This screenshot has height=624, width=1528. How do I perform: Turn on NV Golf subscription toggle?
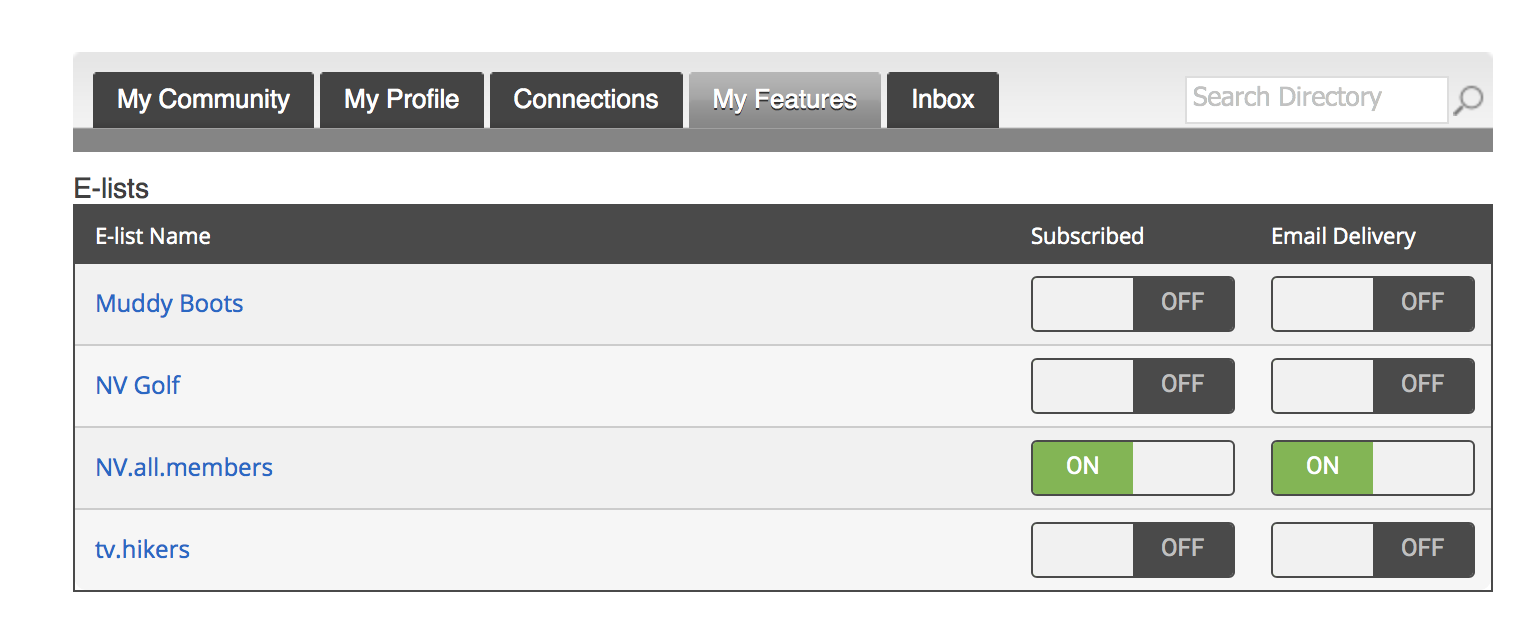(x=1133, y=386)
